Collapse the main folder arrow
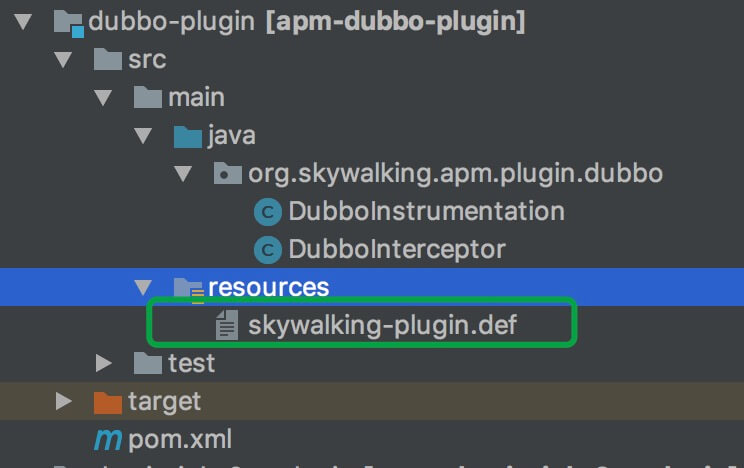This screenshot has width=744, height=468. pyautogui.click(x=102, y=98)
